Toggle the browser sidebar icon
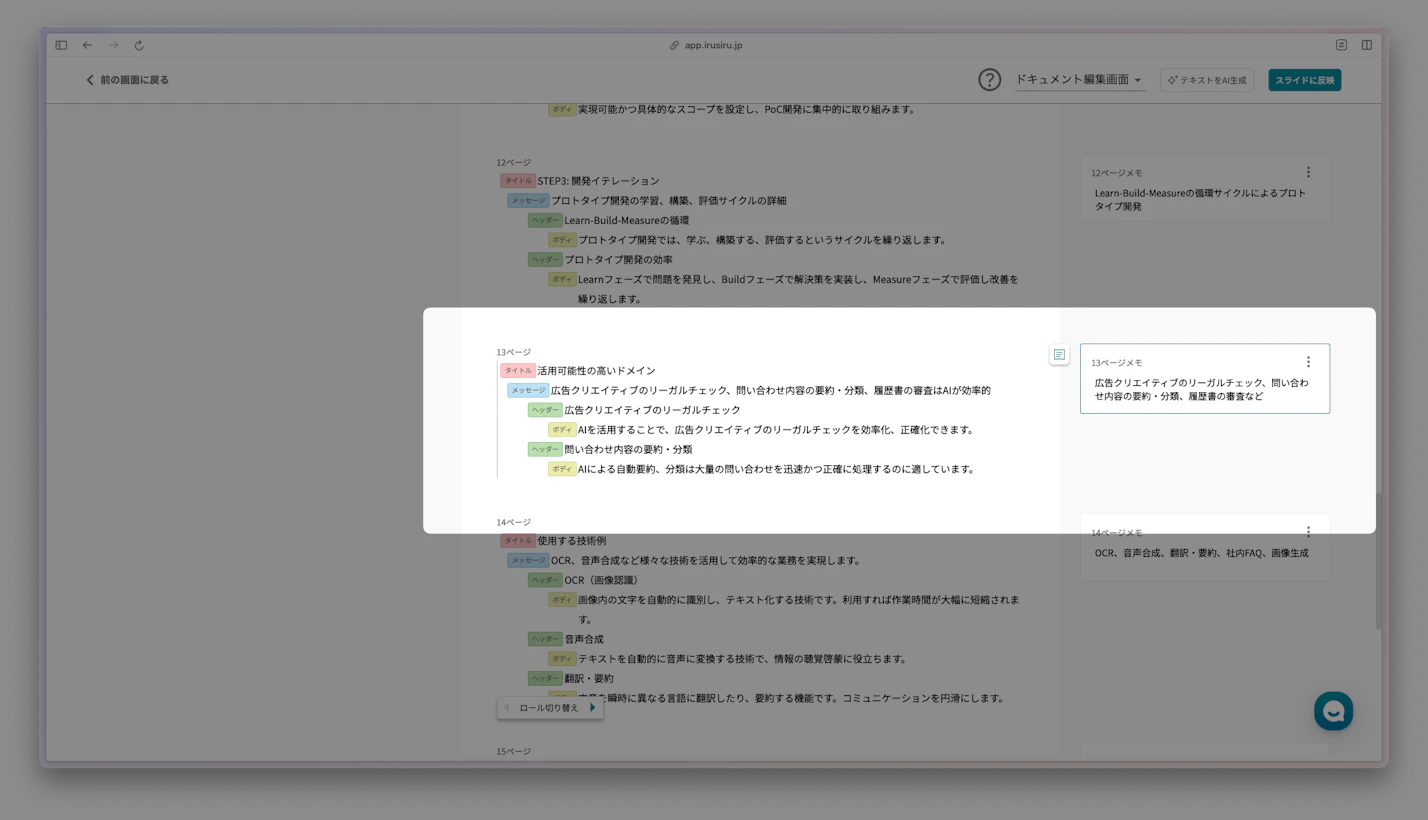This screenshot has height=820, width=1428. (61, 45)
